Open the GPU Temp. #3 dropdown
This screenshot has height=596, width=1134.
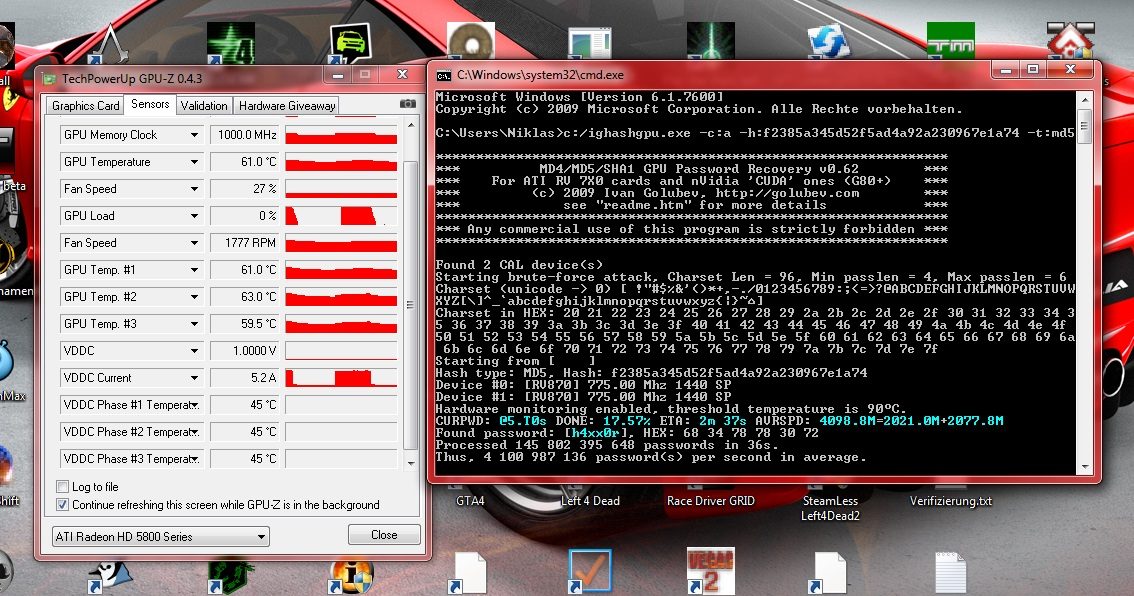[194, 324]
